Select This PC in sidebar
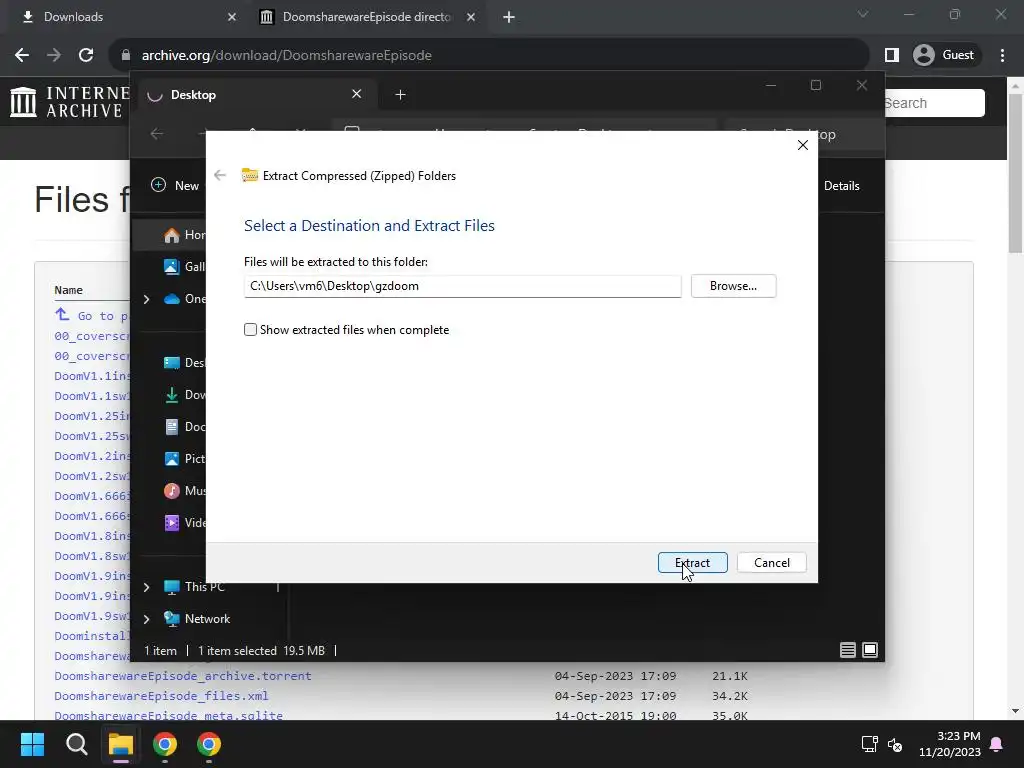 coord(195,587)
